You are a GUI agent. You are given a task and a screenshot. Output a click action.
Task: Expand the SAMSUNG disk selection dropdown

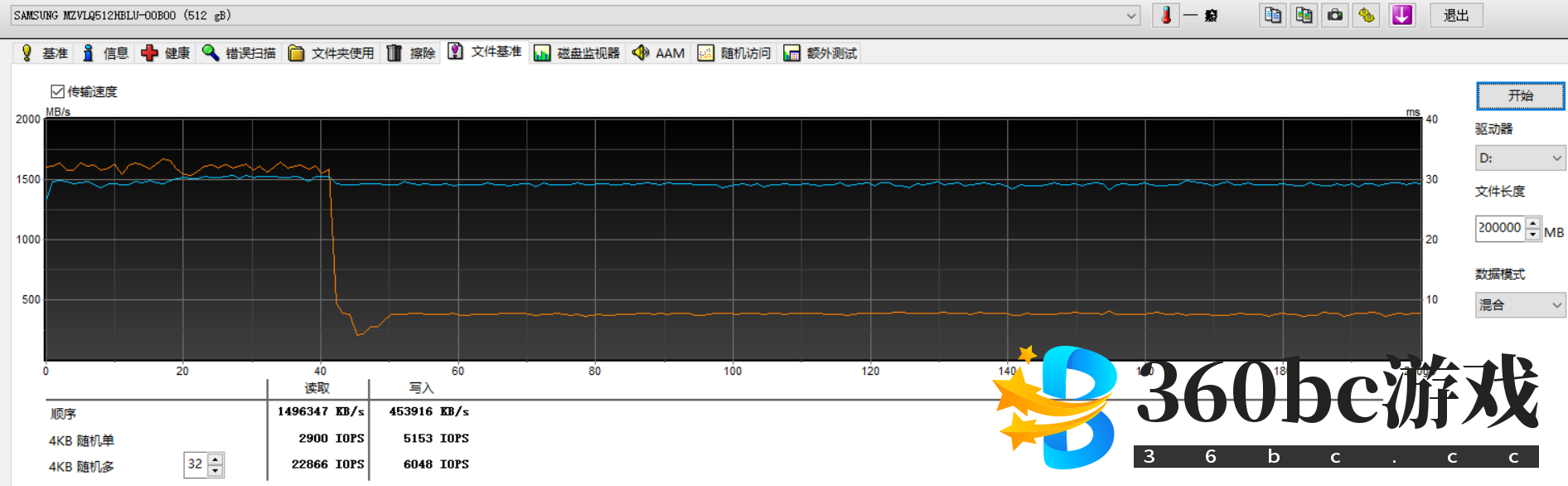pyautogui.click(x=1131, y=16)
